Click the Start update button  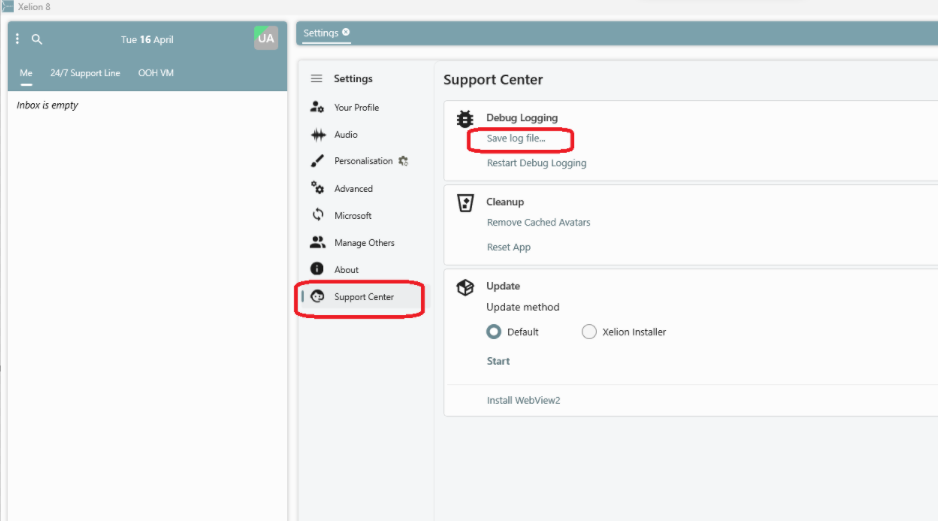click(x=498, y=361)
